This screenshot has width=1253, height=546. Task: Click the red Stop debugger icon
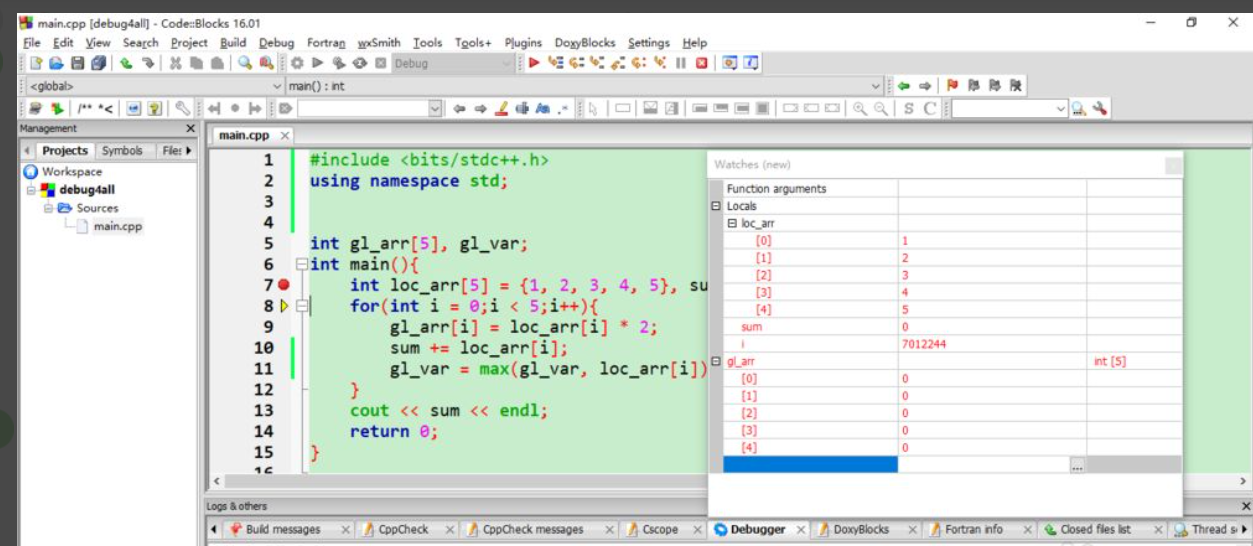(x=701, y=63)
